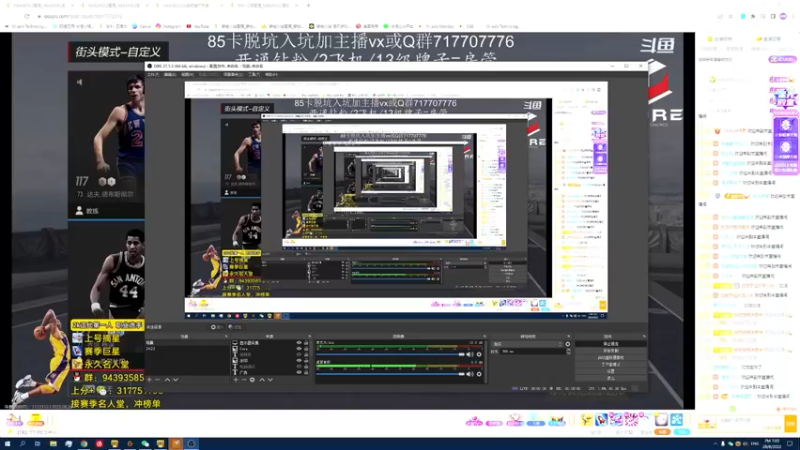Open WeChat from the Windows taskbar
This screenshot has width=800, height=450.
[x=145, y=444]
